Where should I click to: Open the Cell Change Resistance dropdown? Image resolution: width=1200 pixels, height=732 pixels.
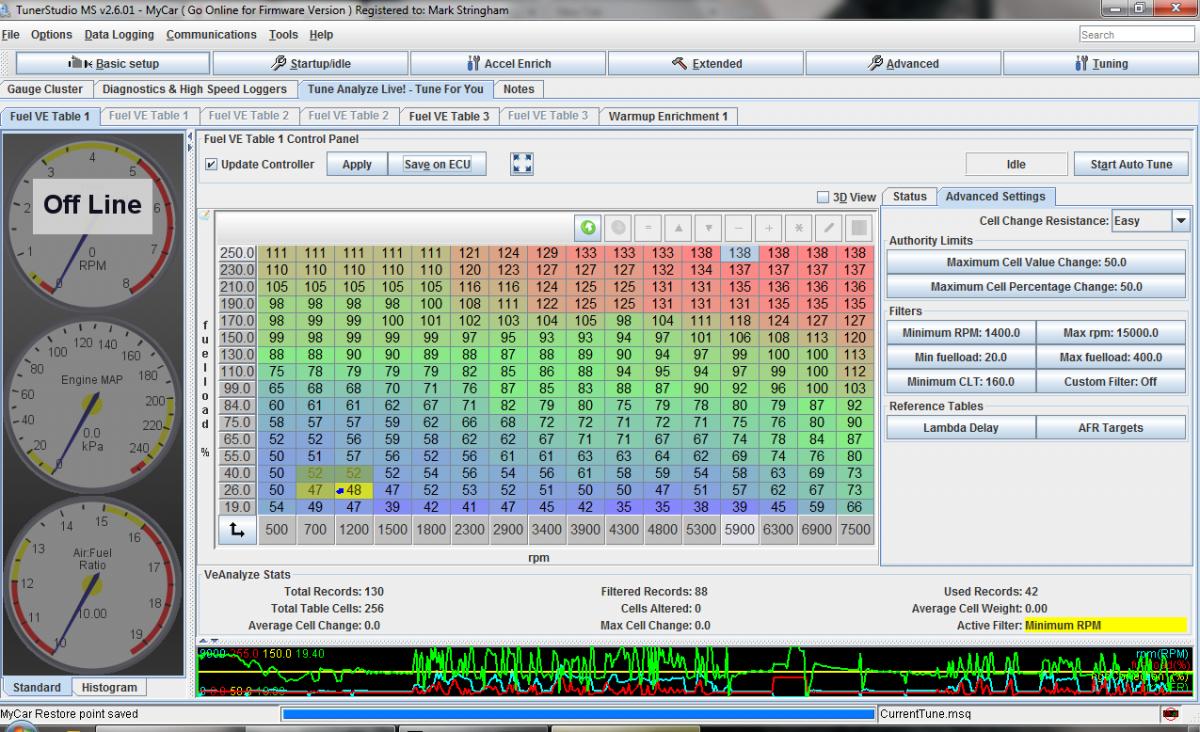point(1180,221)
